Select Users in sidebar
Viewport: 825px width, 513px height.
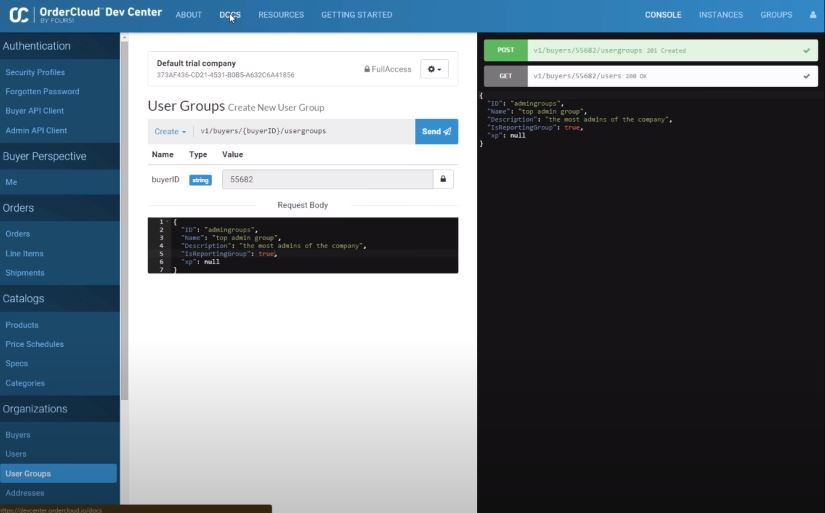(15, 454)
